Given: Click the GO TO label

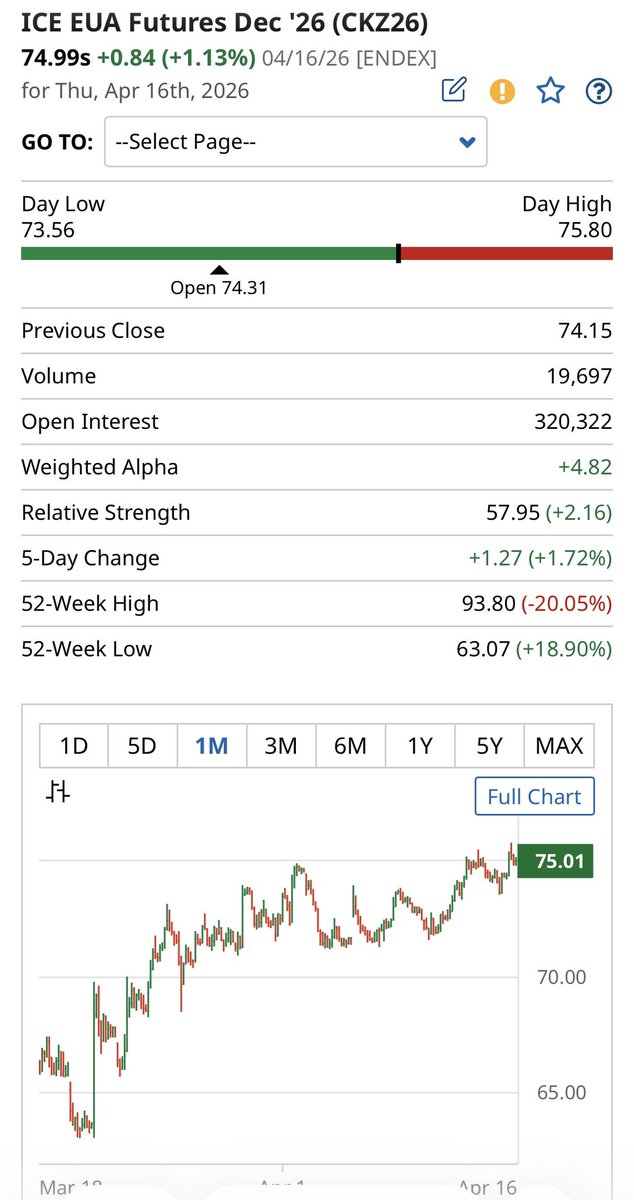Looking at the screenshot, I should click(56, 142).
